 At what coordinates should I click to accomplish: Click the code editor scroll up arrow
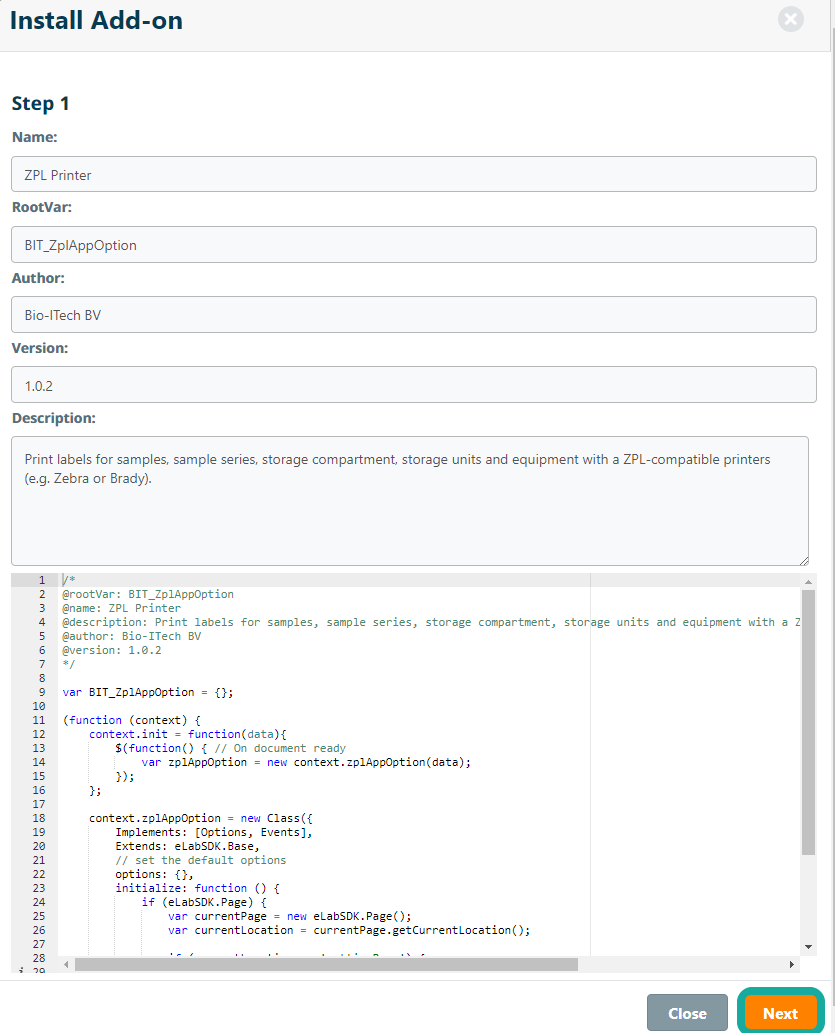click(x=808, y=581)
